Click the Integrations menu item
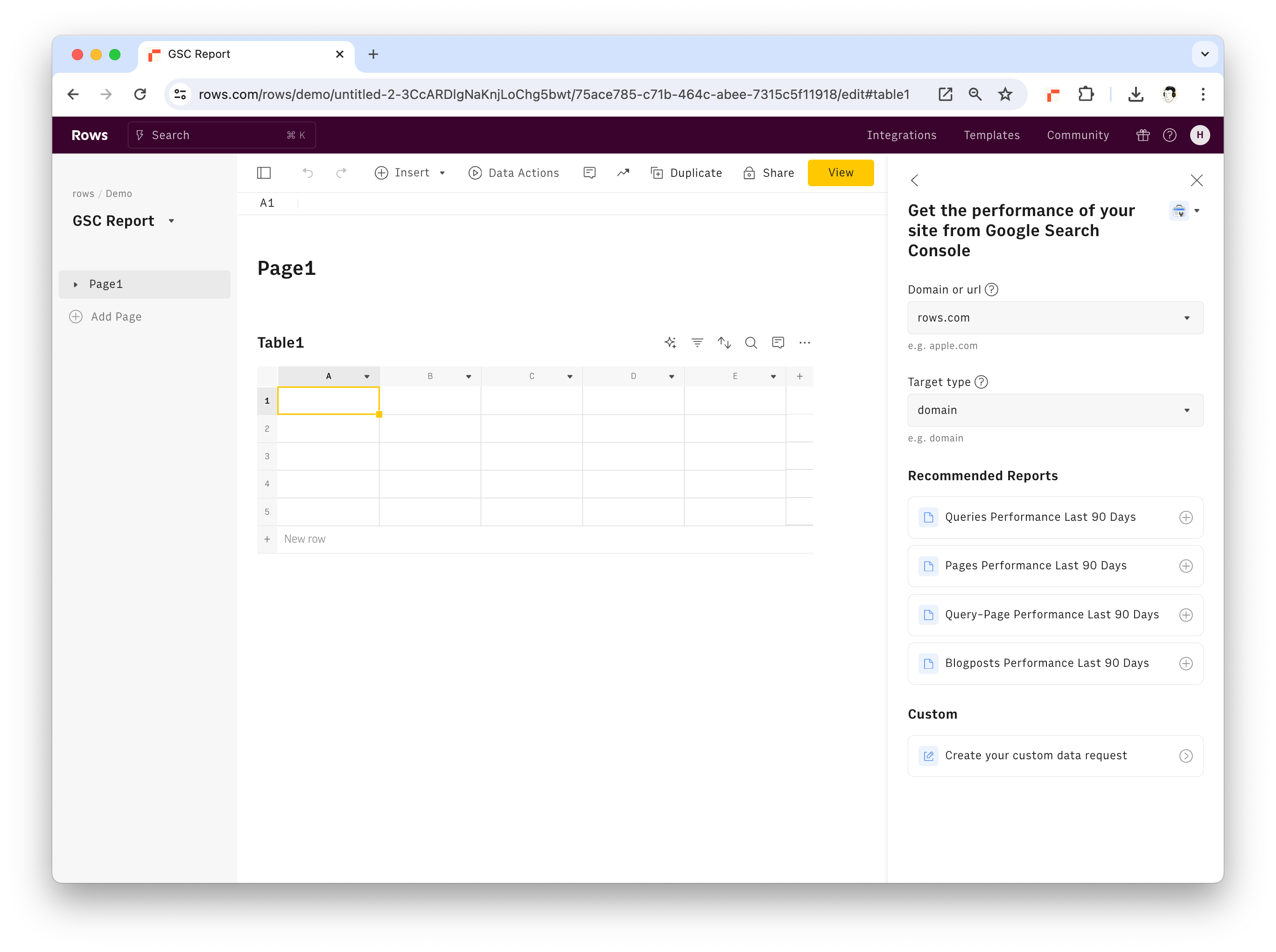 901,134
